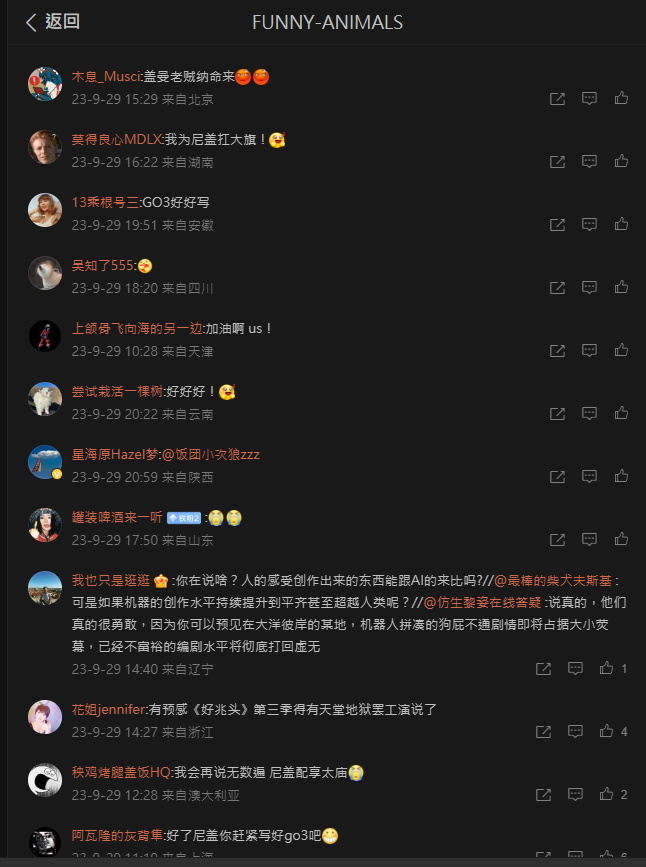Reply to 罐装啤酒来一听's comment

click(x=589, y=540)
